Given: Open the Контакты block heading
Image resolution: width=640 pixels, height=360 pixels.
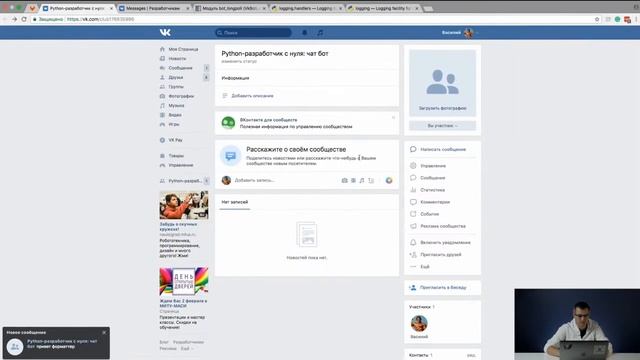Looking at the screenshot, I should coord(420,355).
